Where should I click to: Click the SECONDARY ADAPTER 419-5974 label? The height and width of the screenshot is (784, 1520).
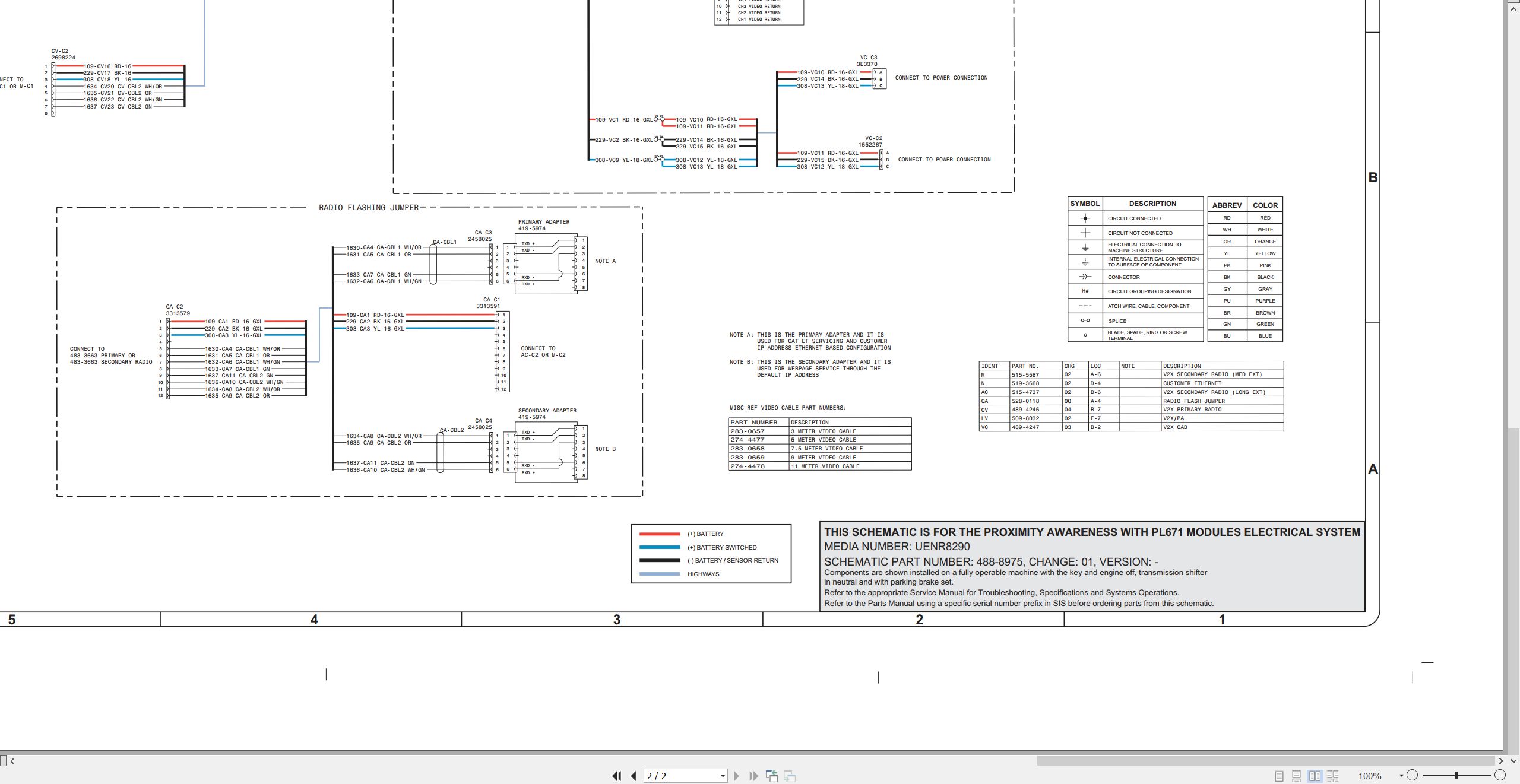coord(547,414)
